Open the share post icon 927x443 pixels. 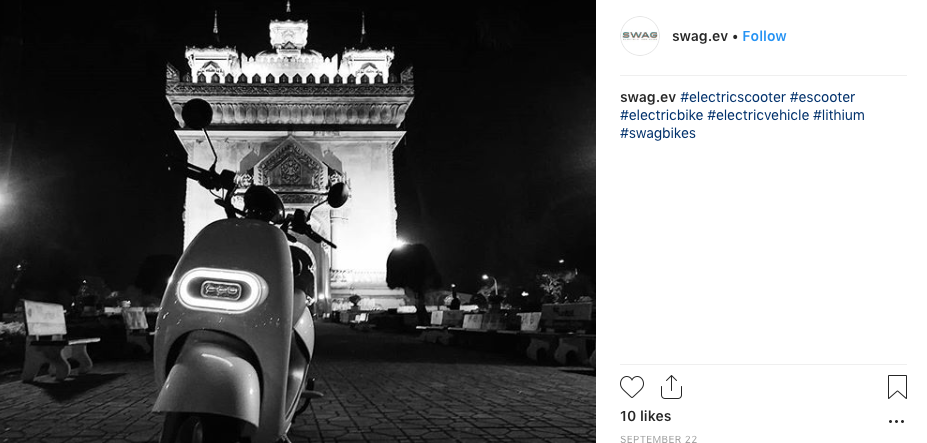click(x=671, y=387)
